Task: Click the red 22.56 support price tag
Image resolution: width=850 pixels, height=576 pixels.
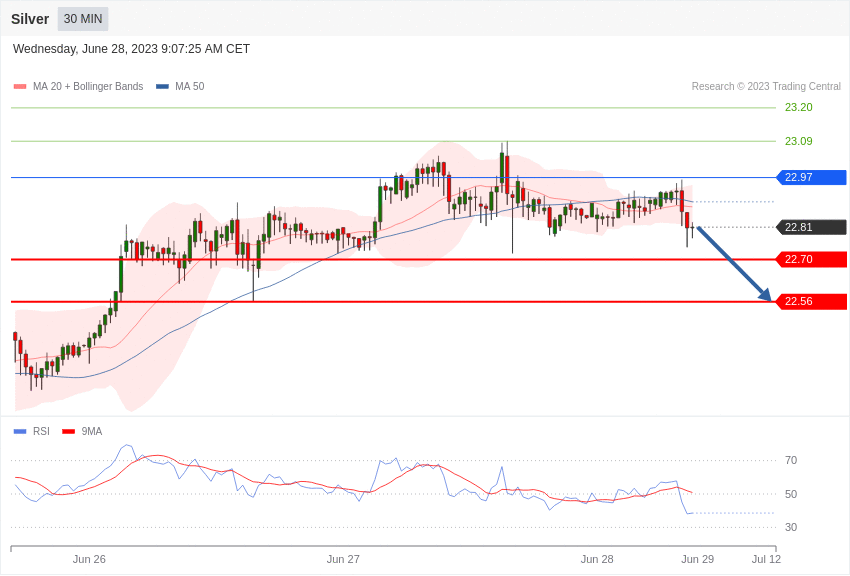Action: 812,301
